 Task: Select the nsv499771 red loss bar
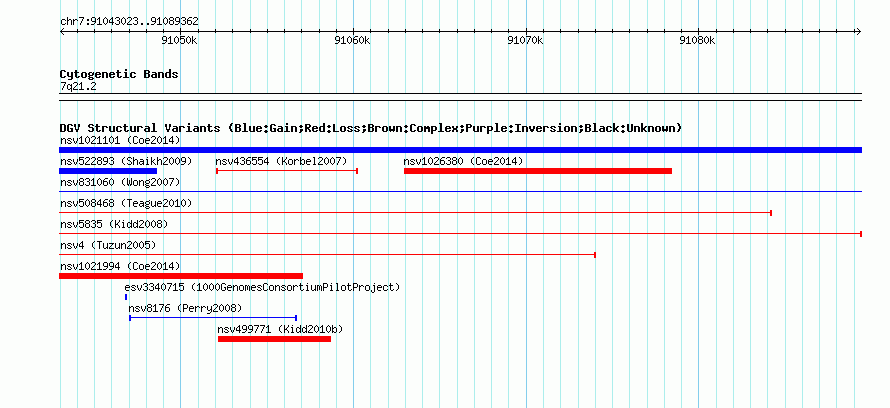click(x=274, y=339)
